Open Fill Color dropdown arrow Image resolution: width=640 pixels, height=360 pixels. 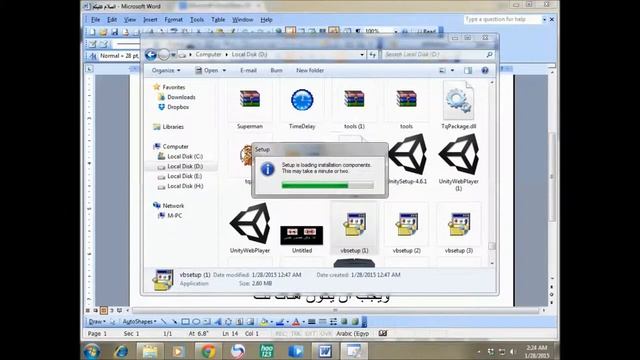pyautogui.click(x=271, y=322)
